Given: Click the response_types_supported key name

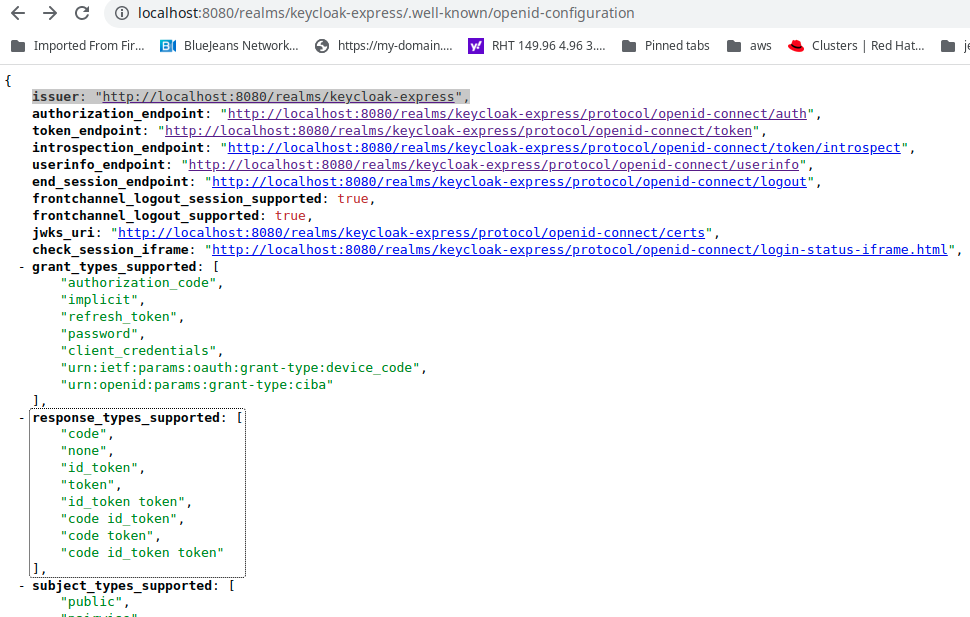Looking at the screenshot, I should 126,418.
